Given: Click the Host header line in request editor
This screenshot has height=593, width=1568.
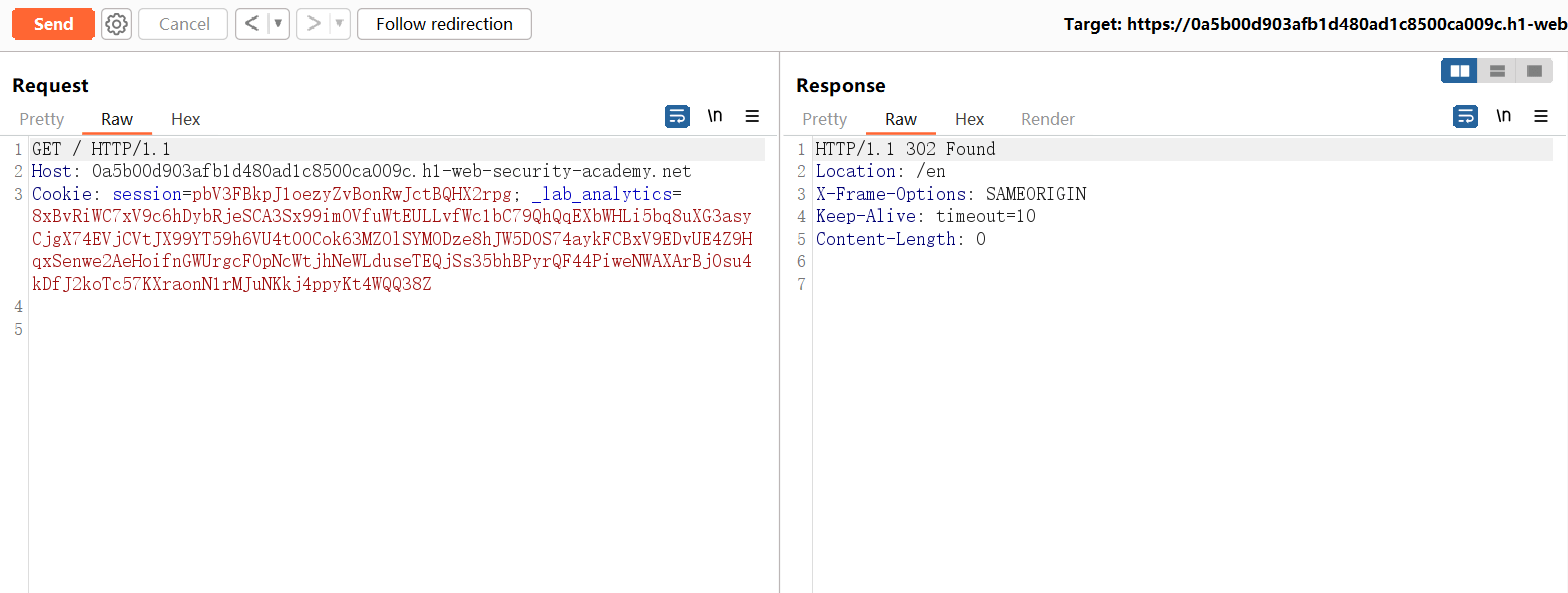Looking at the screenshot, I should pyautogui.click(x=360, y=171).
